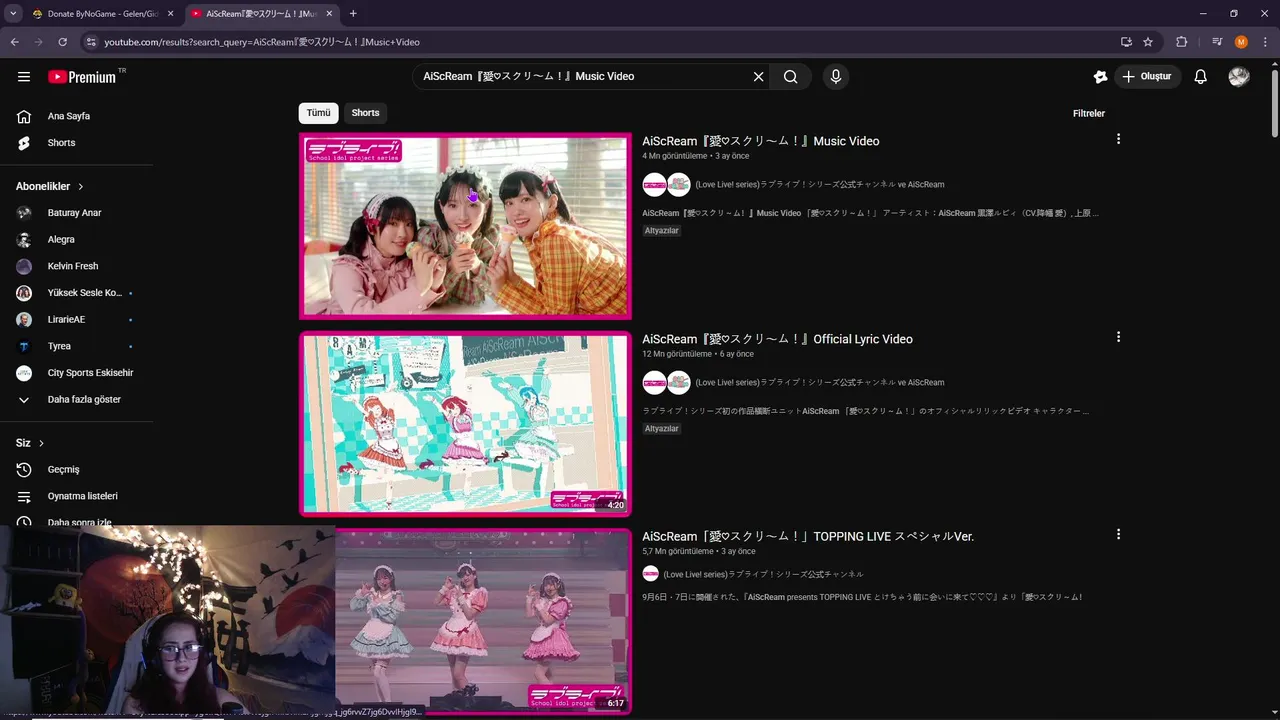Viewport: 1280px width, 720px height.
Task: Open more options for TOPPING LIVE result
Action: pos(1118,535)
